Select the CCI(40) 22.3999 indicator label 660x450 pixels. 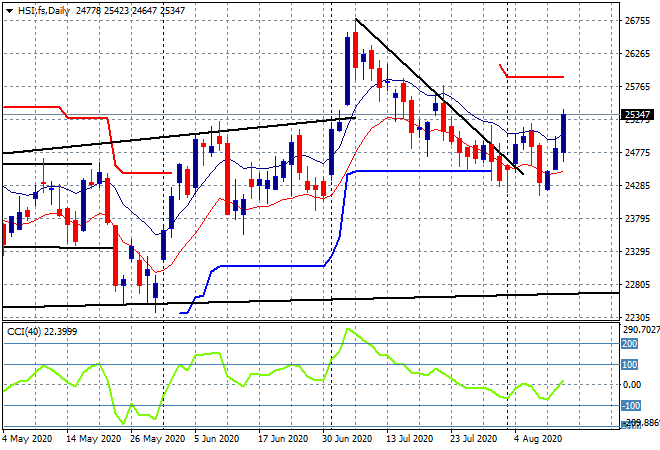pos(42,332)
